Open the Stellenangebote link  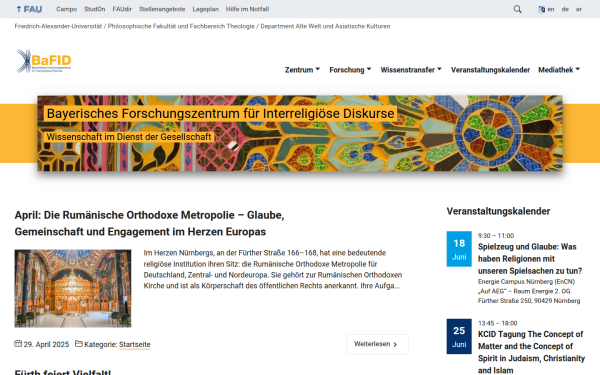click(162, 9)
